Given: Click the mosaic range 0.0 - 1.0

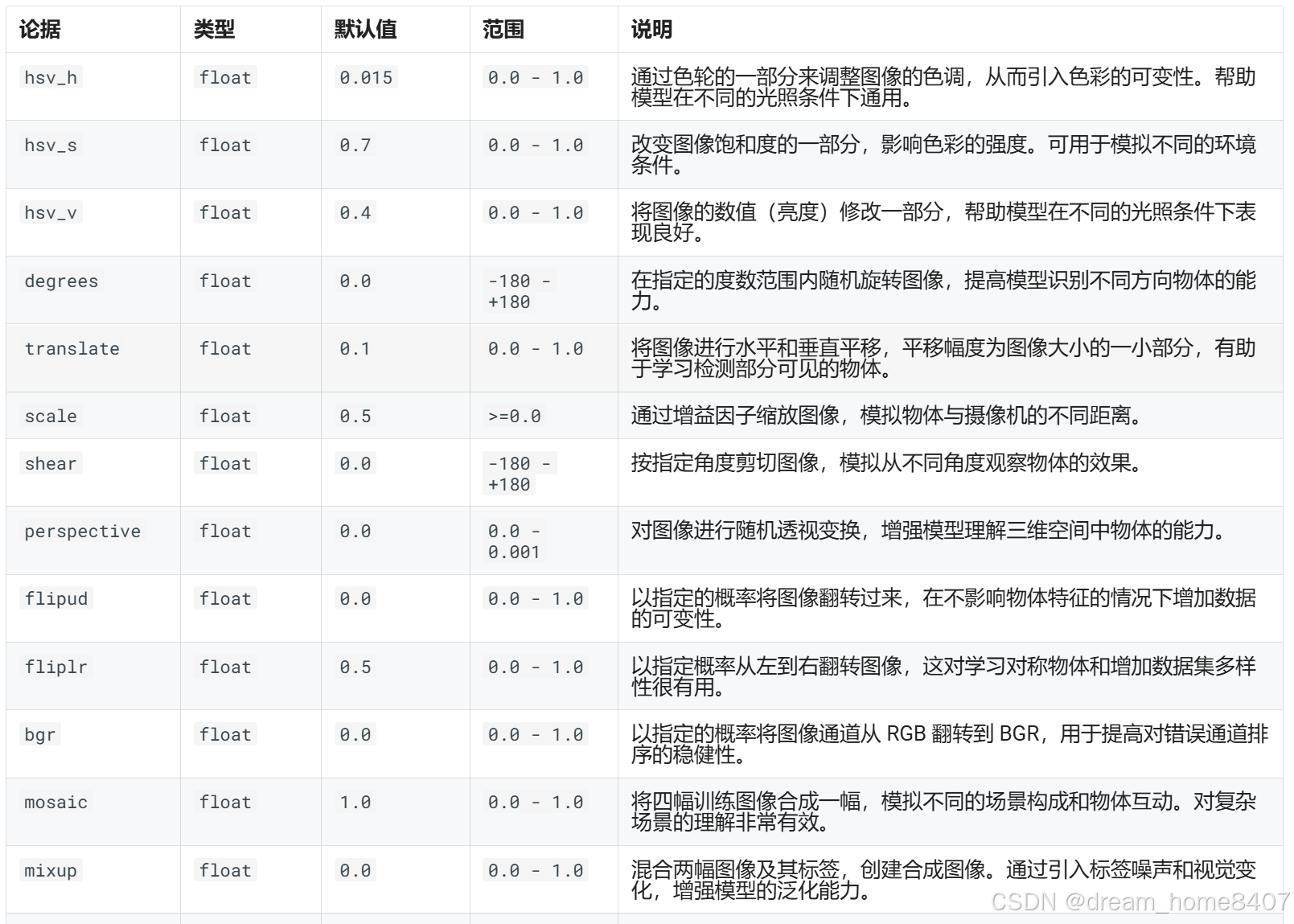Looking at the screenshot, I should point(536,802).
